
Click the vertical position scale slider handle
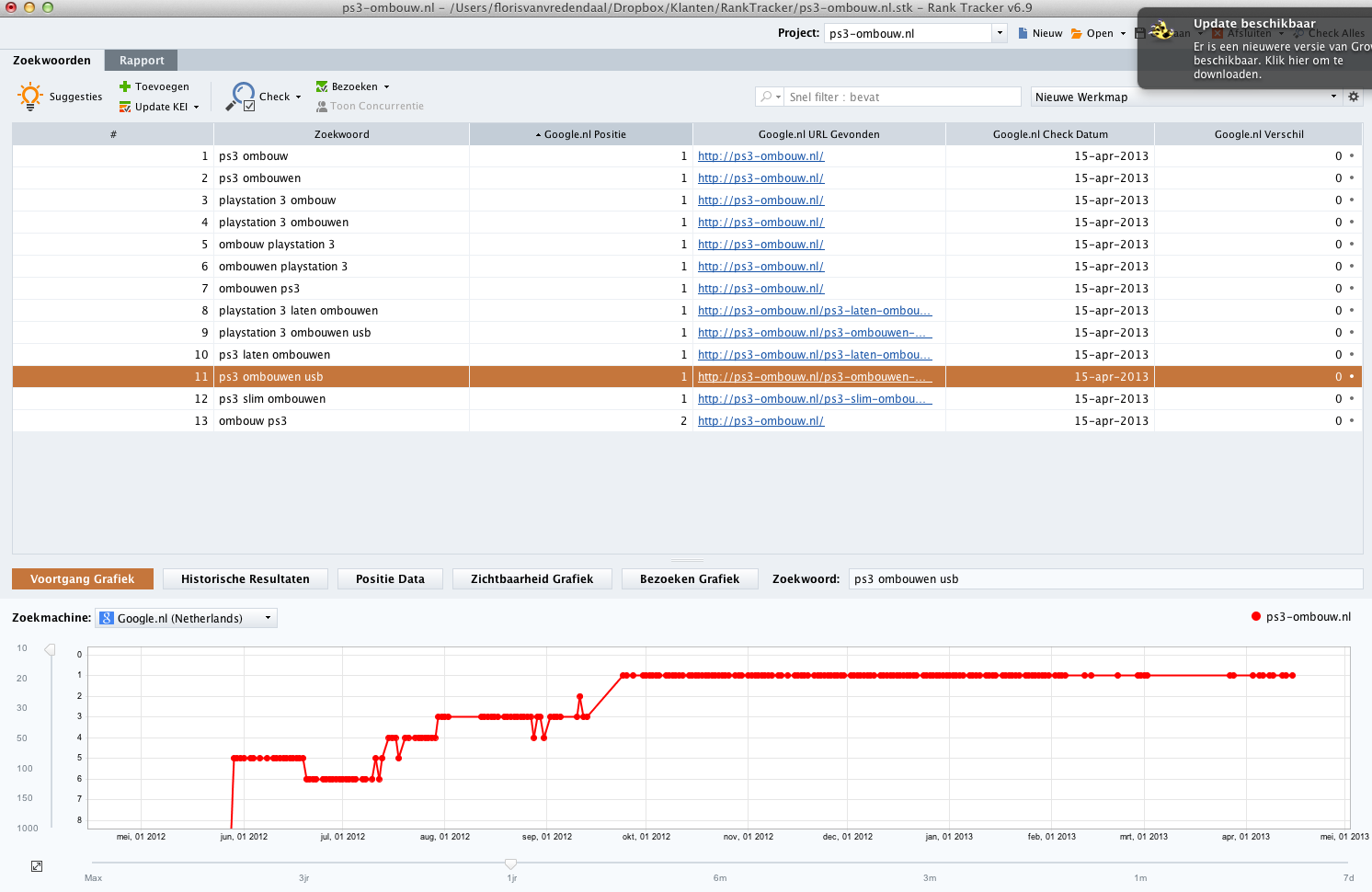51,650
